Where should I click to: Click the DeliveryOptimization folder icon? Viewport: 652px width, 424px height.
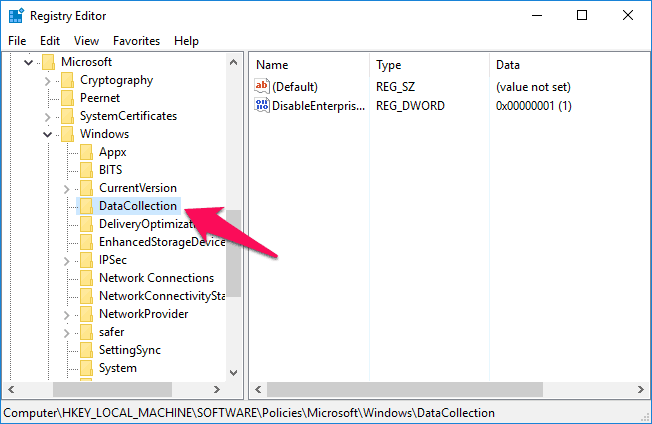(x=86, y=224)
